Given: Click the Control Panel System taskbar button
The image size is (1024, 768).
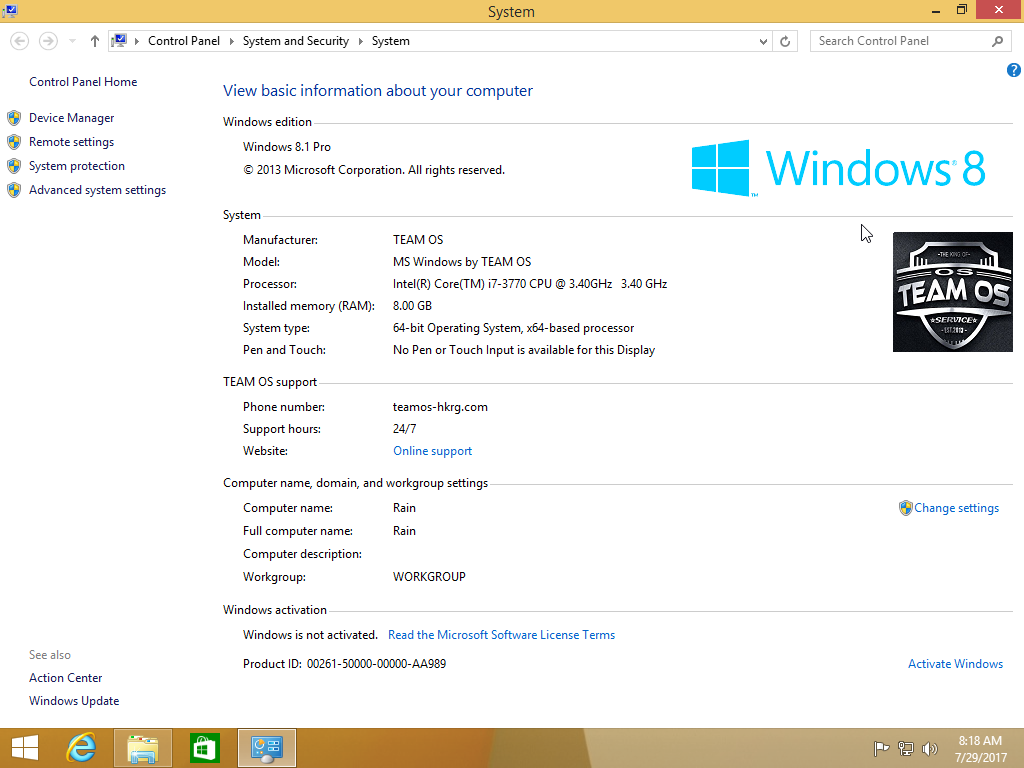Looking at the screenshot, I should (x=266, y=748).
